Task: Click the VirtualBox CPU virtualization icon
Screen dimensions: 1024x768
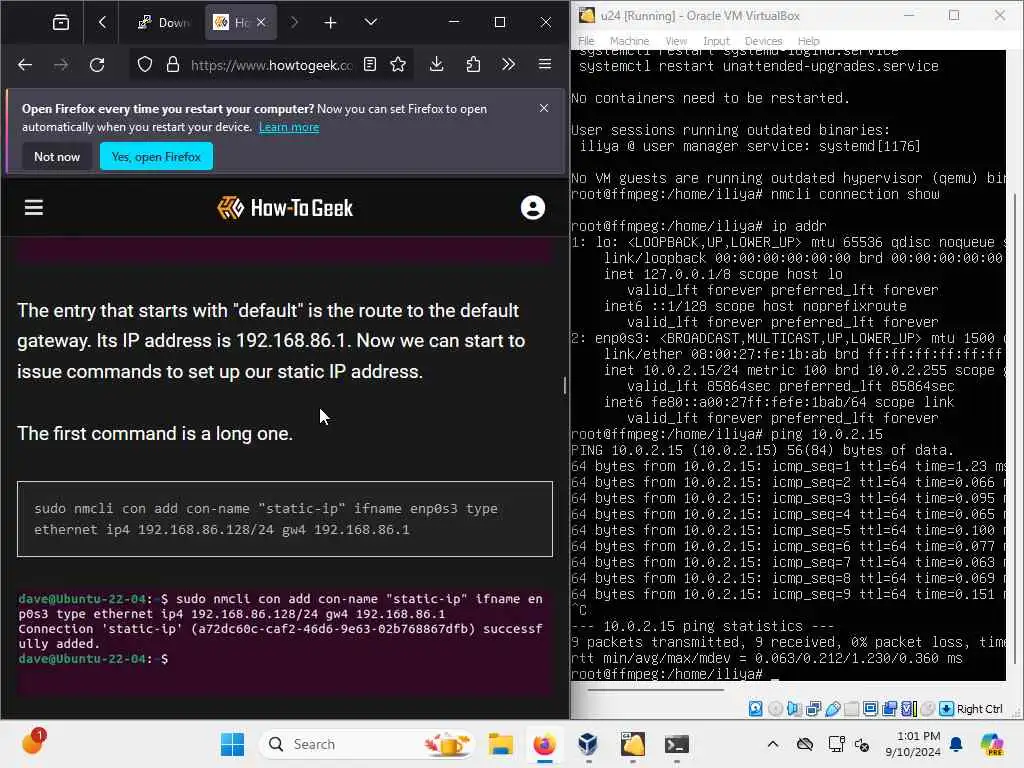Action: 908,709
